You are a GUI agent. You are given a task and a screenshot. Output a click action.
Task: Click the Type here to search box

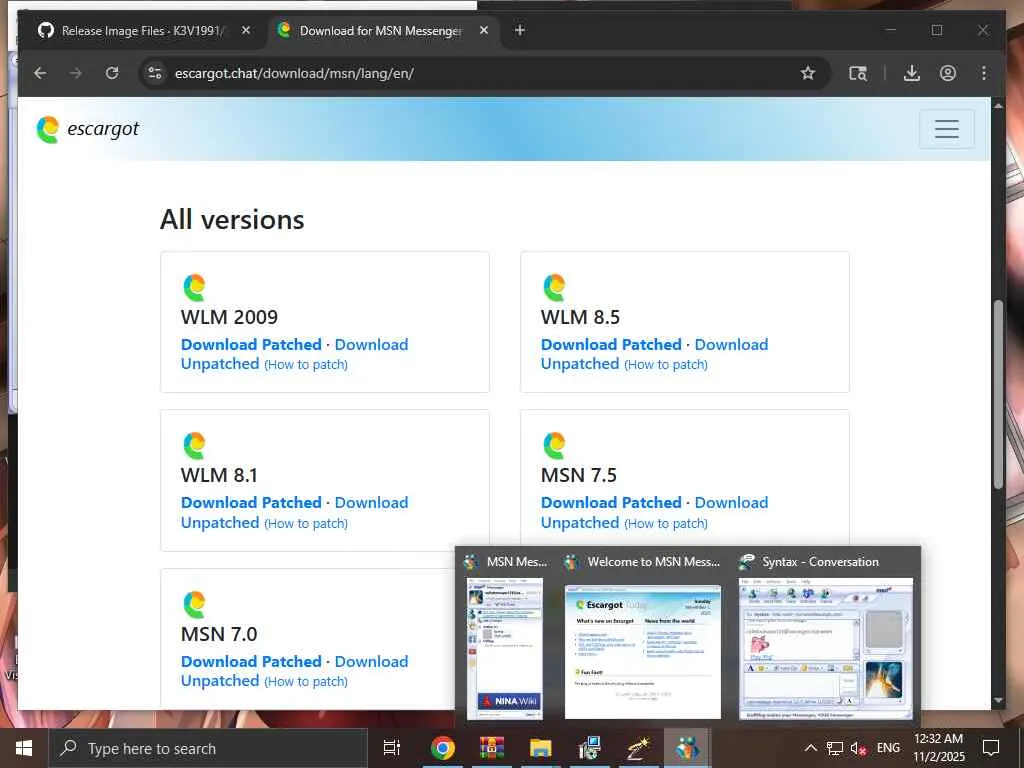[x=208, y=748]
